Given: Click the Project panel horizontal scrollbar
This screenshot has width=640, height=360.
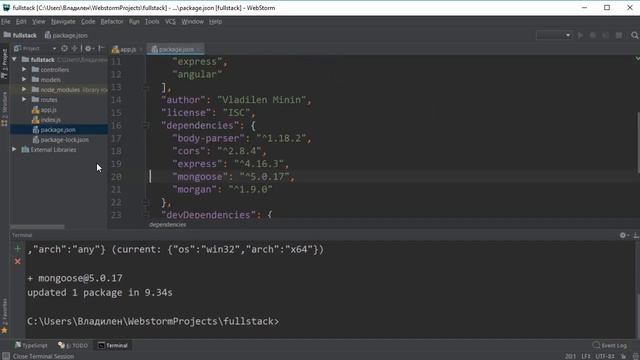Looking at the screenshot, I should tap(37, 227).
